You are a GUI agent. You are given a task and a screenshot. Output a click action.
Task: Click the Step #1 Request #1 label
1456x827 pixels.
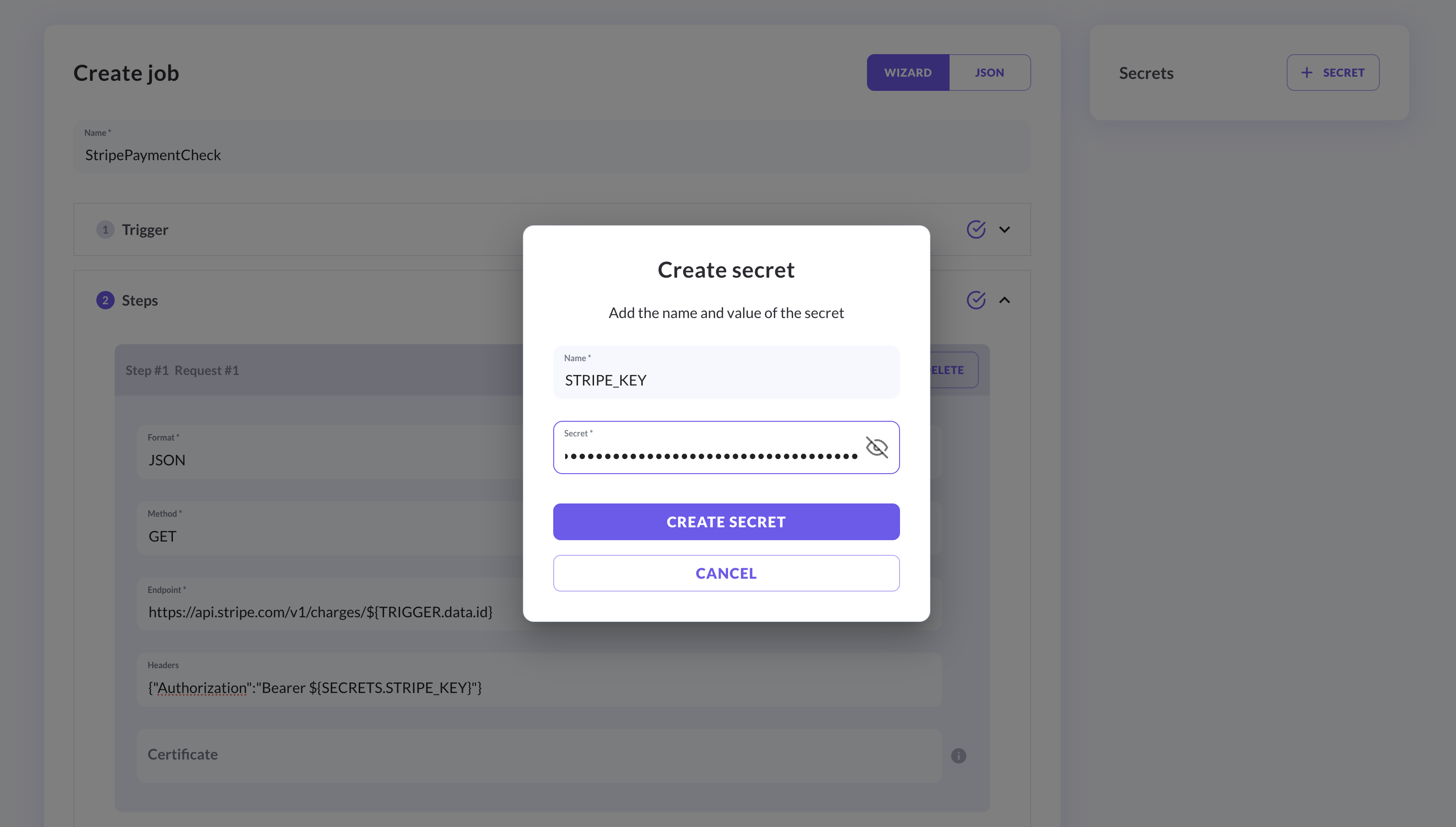click(183, 370)
